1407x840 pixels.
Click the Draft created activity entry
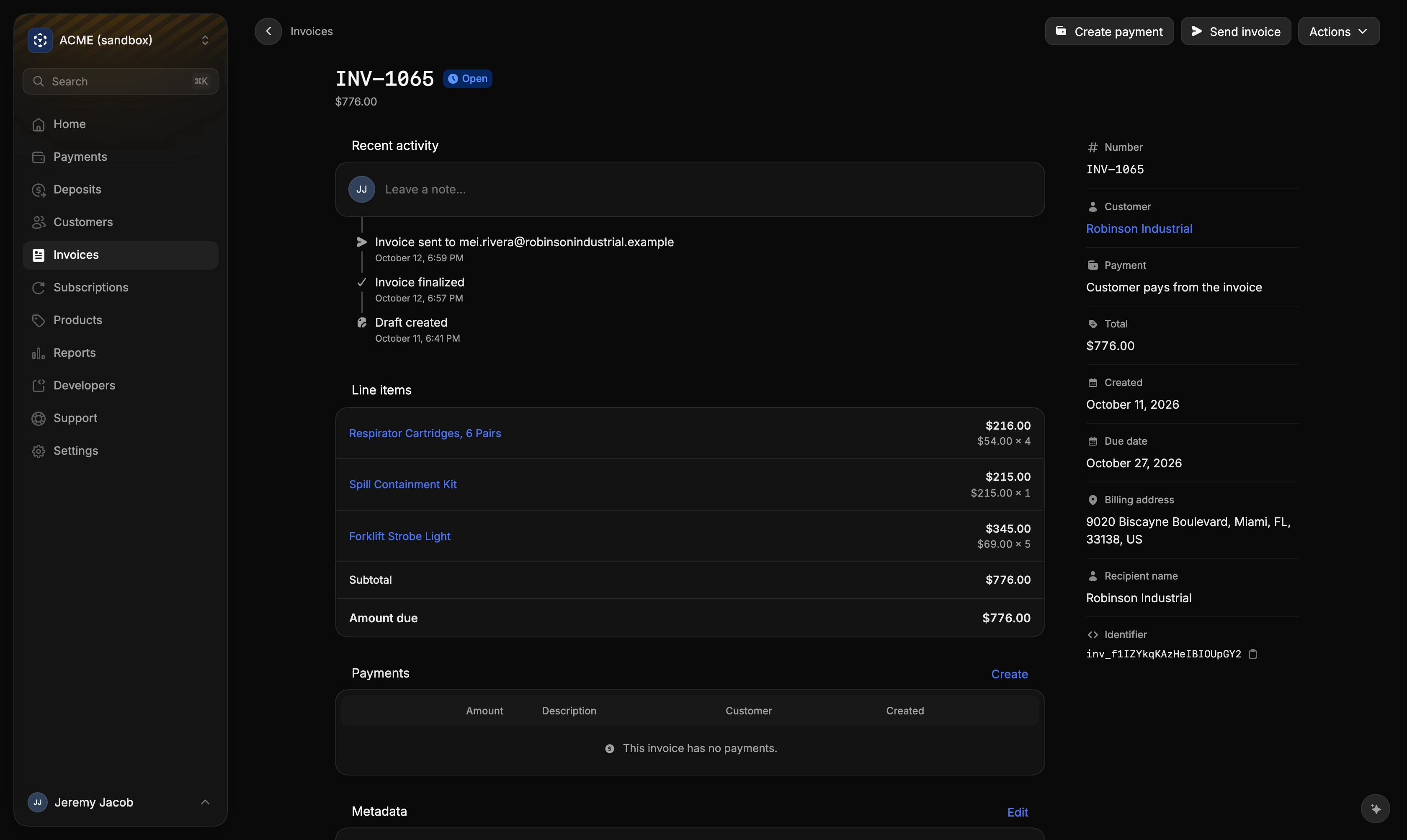click(x=411, y=330)
